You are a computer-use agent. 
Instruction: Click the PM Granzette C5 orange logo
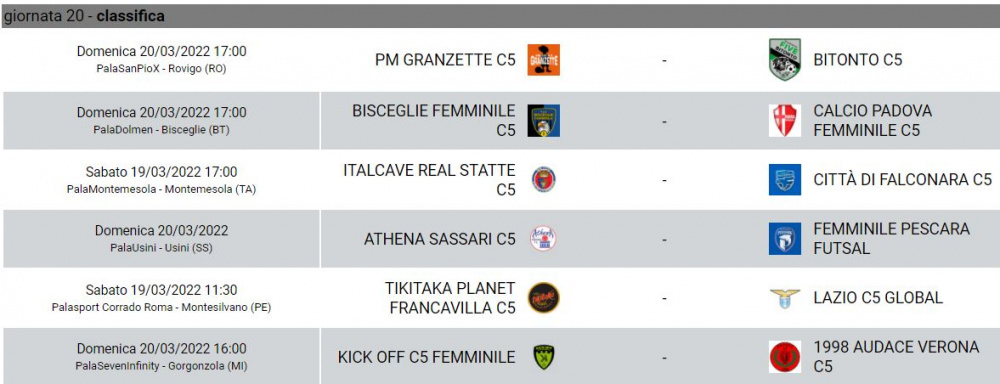pos(543,60)
